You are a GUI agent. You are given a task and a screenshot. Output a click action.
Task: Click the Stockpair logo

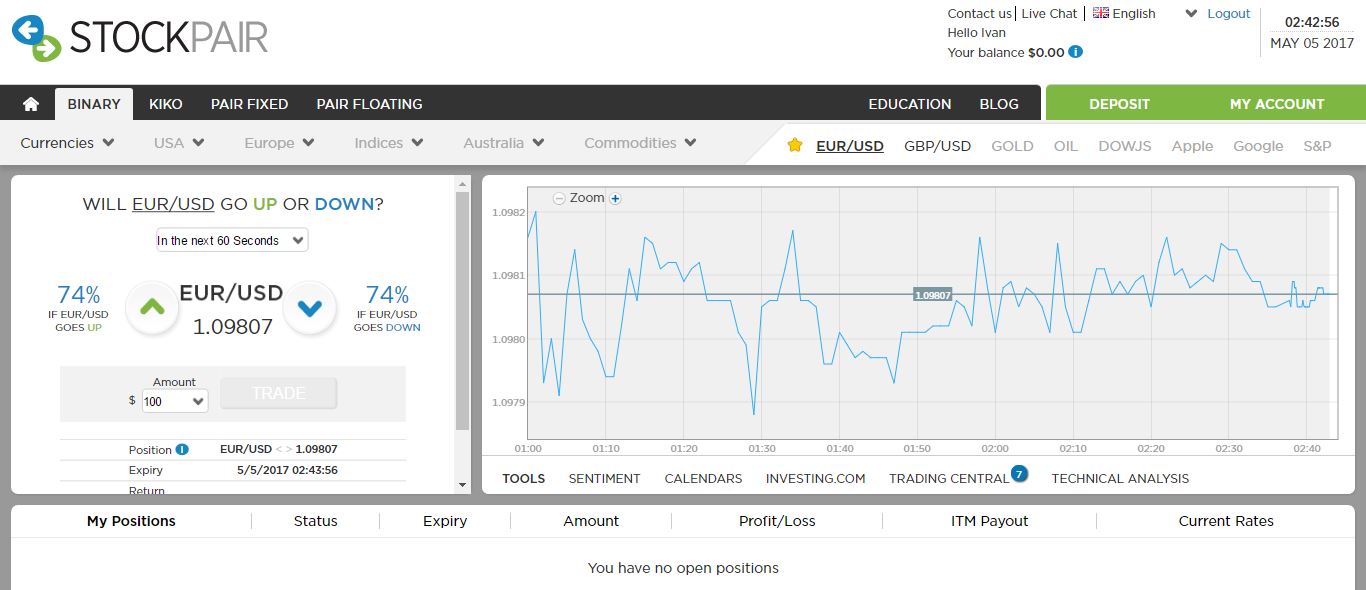pyautogui.click(x=140, y=38)
